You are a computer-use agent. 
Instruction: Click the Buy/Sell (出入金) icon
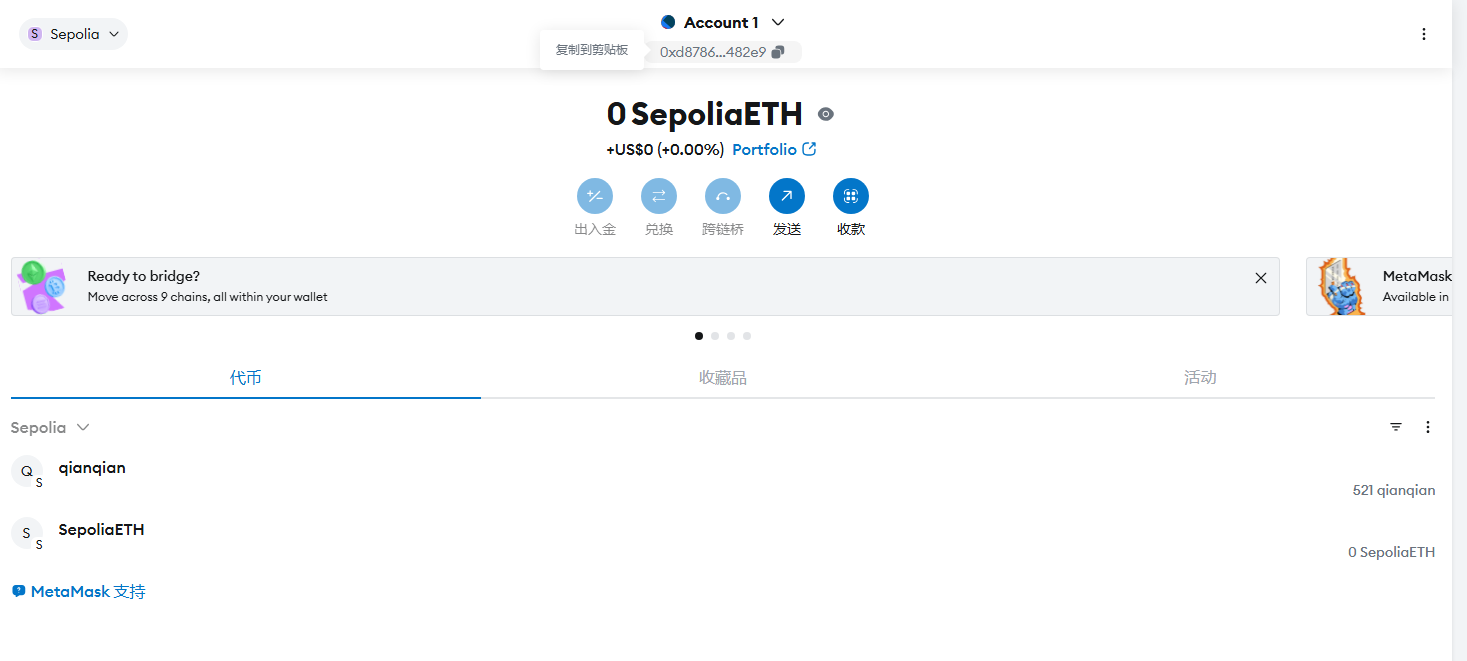point(594,196)
